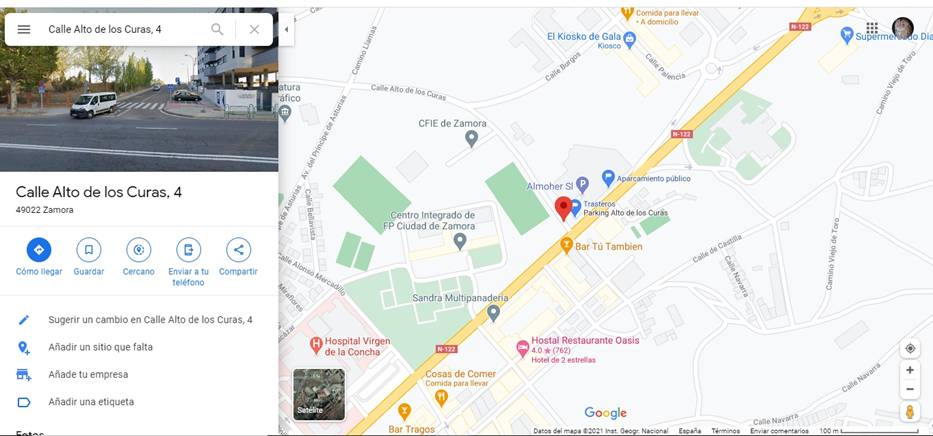Click the Guardar bookmark icon

click(x=89, y=250)
